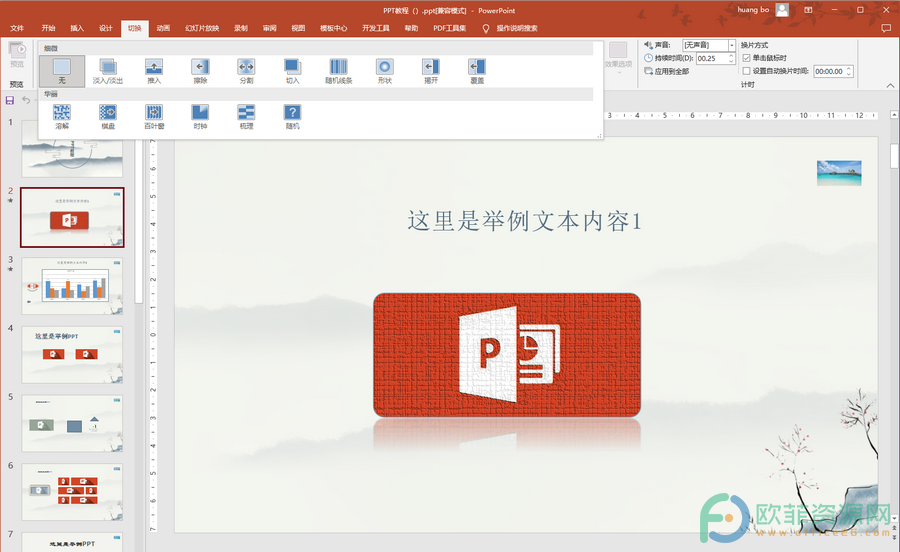Apply the 揭开 uncover transition
Viewport: 900px width, 552px height.
pyautogui.click(x=431, y=71)
